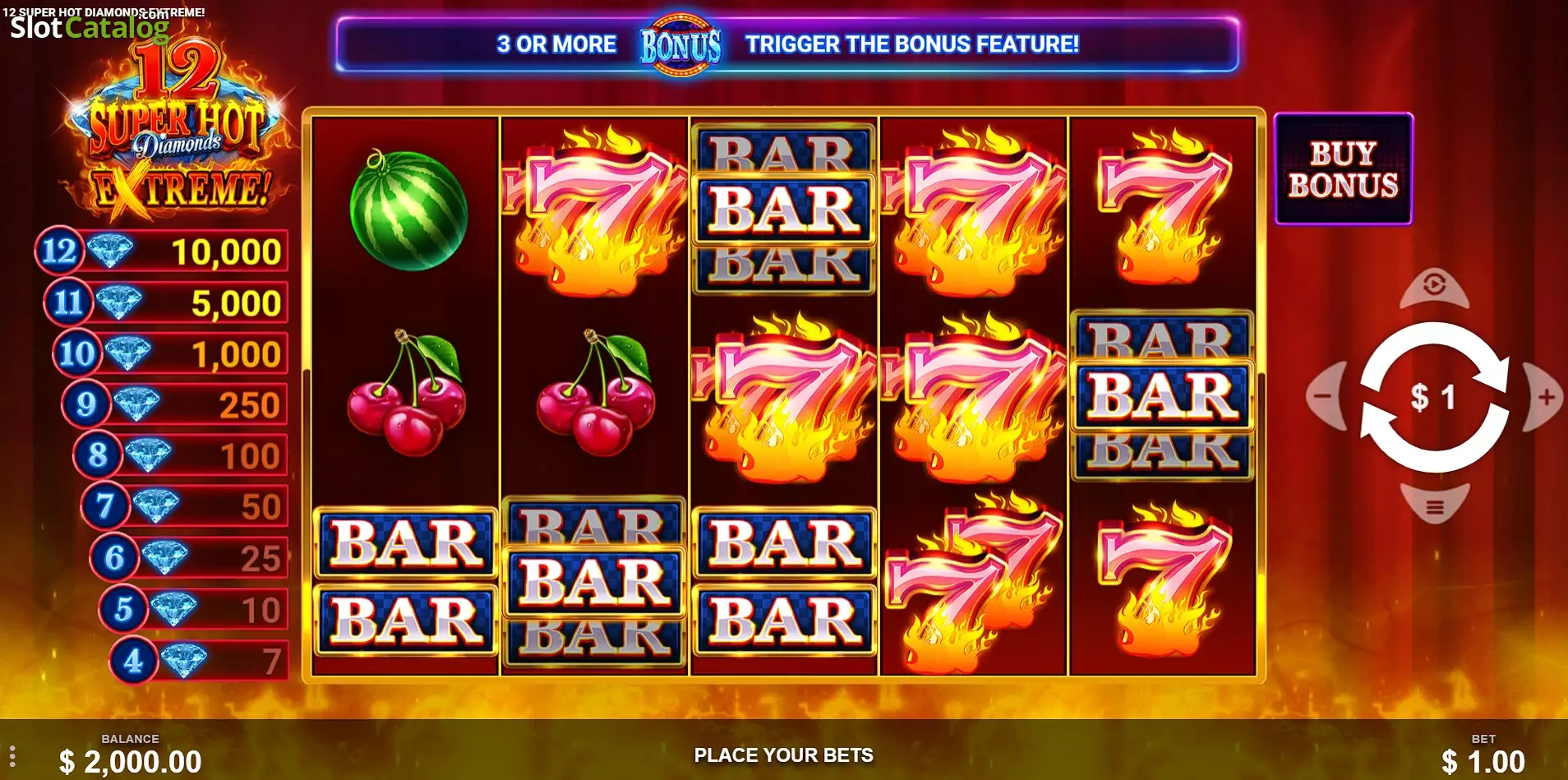This screenshot has height=780, width=1568.
Task: Increase bet with the plus arrow
Action: coord(1545,396)
